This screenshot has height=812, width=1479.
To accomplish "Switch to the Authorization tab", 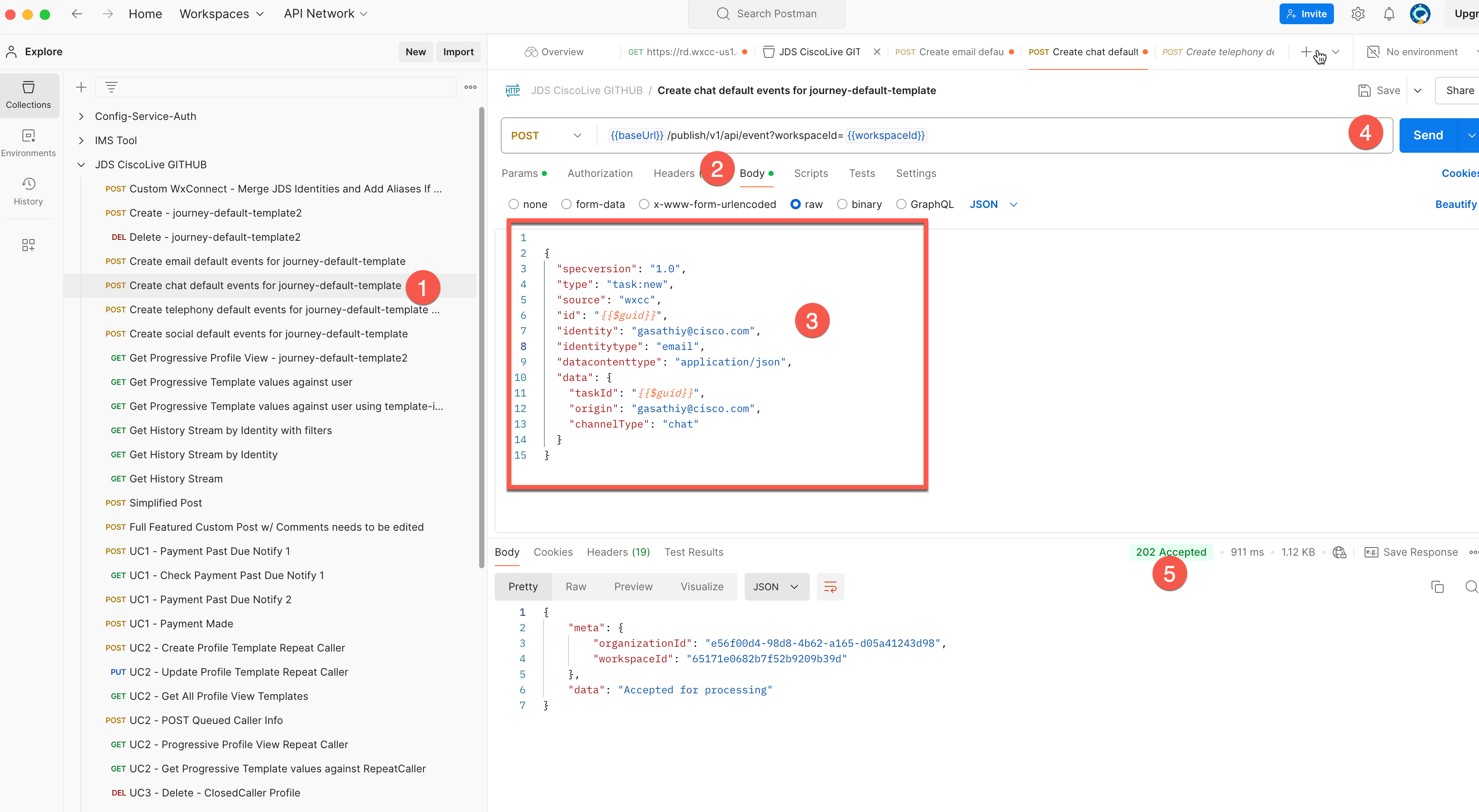I will tap(599, 173).
